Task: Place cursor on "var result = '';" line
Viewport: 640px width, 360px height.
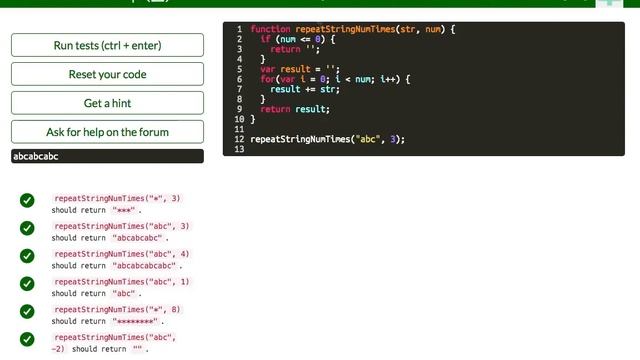Action: point(300,69)
